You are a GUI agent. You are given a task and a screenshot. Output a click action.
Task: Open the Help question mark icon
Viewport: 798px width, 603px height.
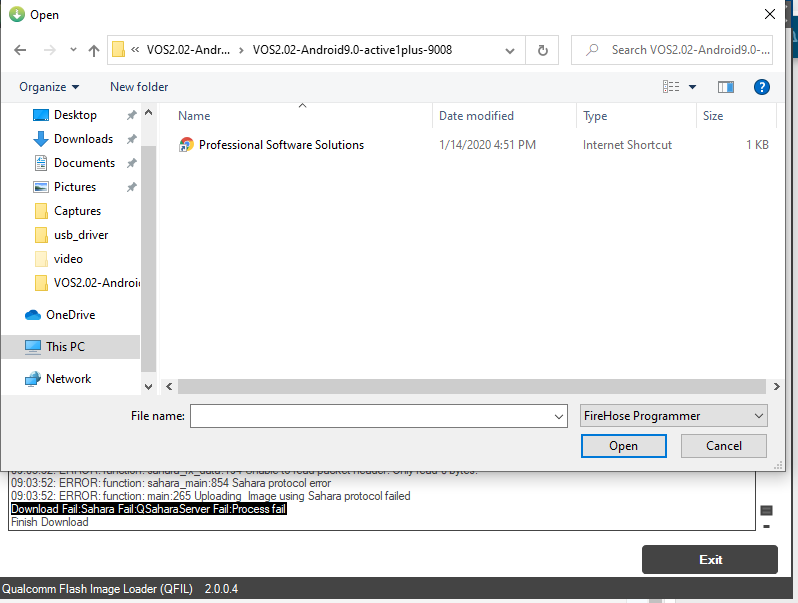761,87
